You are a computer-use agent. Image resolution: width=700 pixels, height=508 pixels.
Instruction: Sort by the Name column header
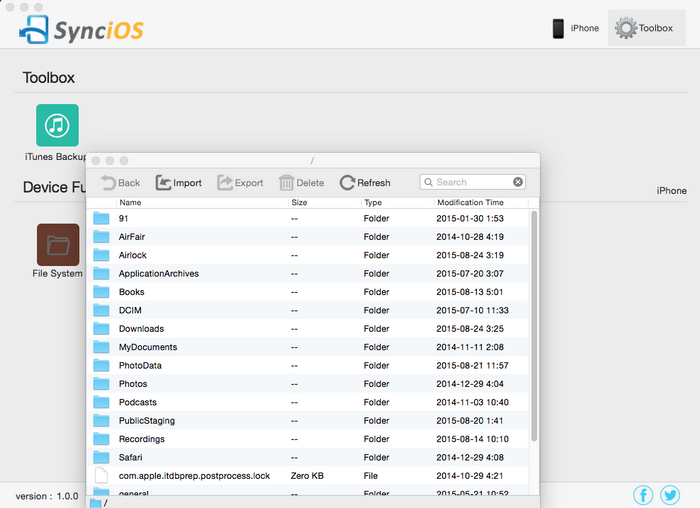130,203
